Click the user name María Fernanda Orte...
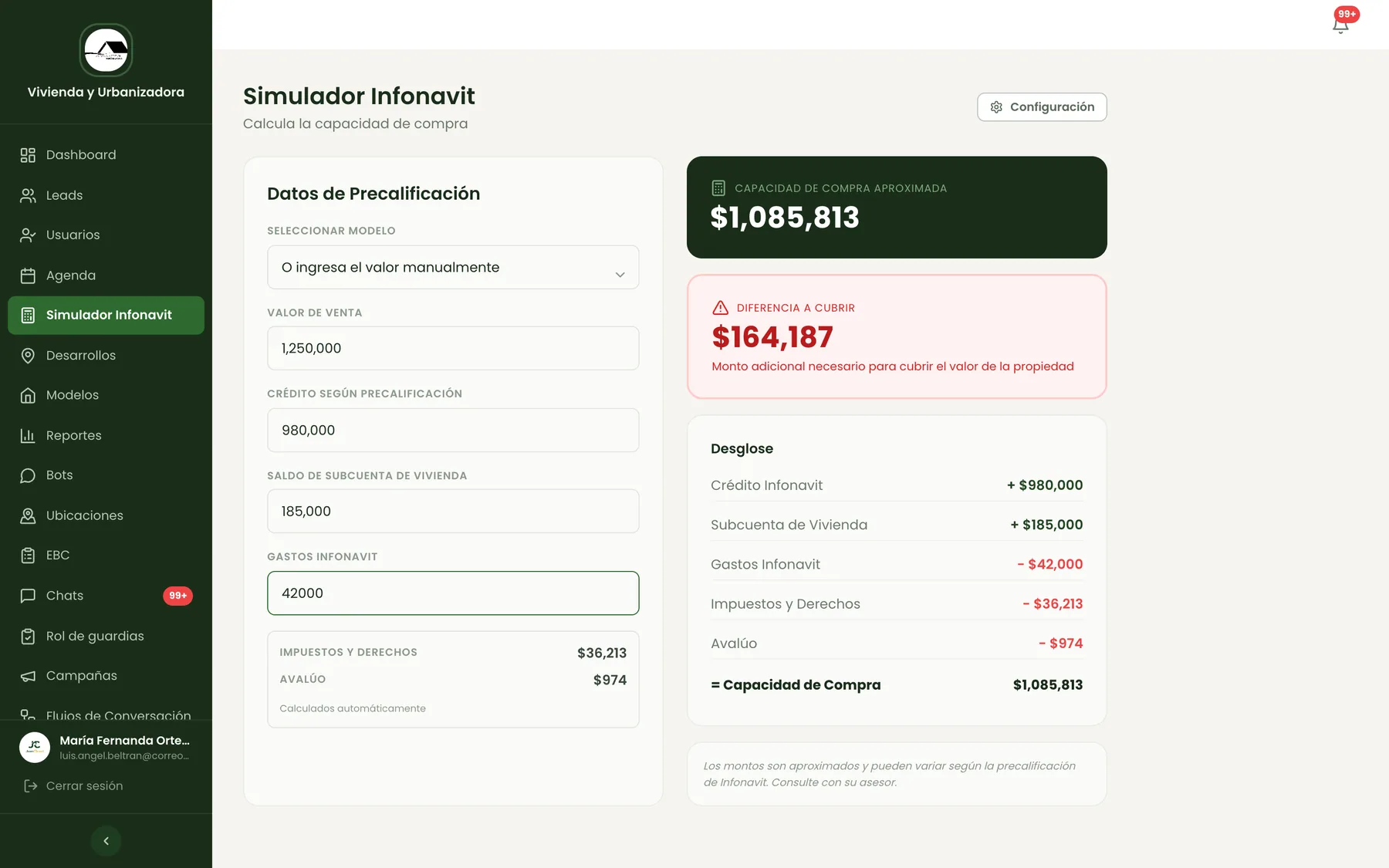Viewport: 1389px width, 868px height. [x=124, y=740]
